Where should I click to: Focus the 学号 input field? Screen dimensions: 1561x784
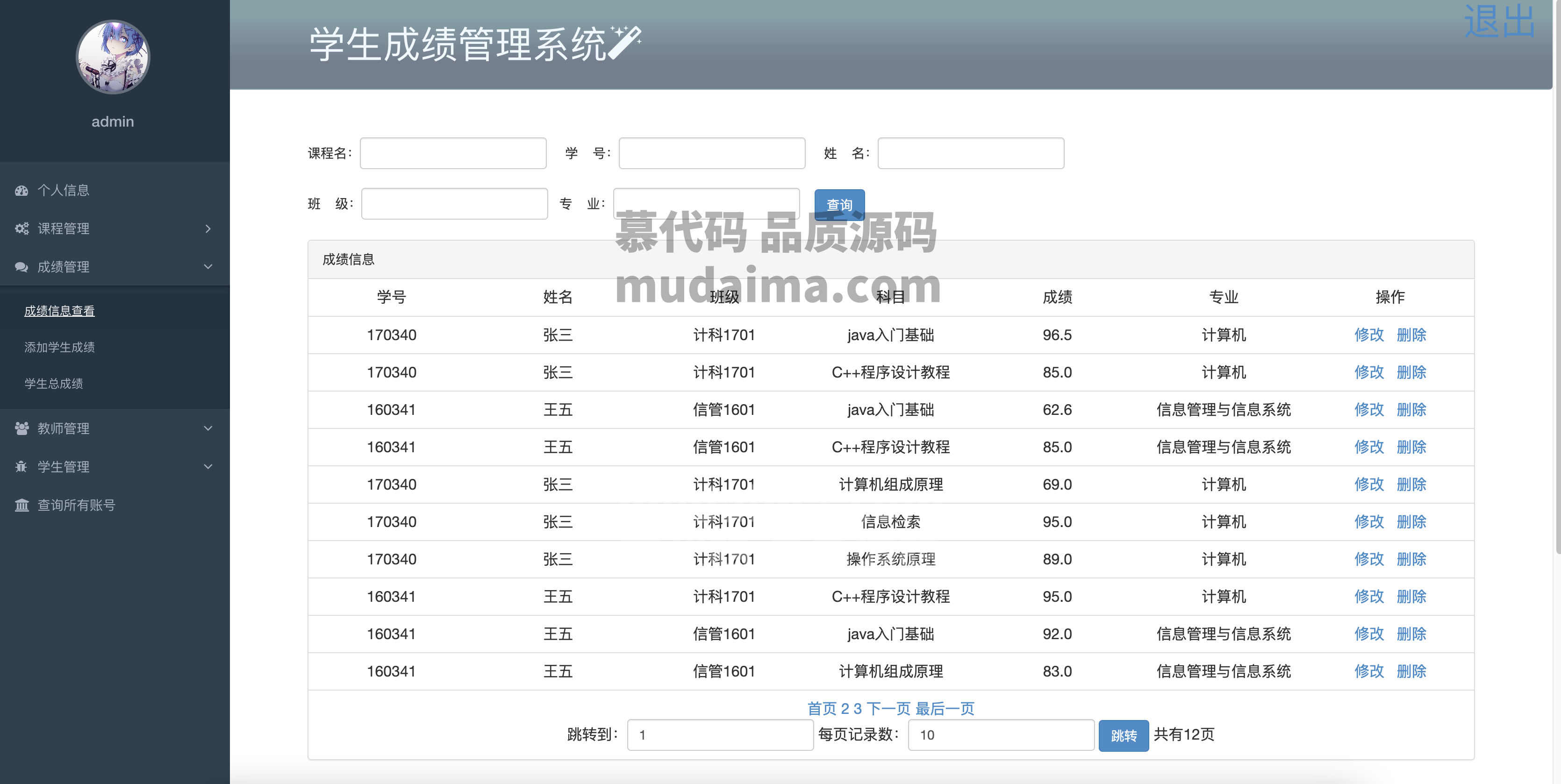pos(712,153)
